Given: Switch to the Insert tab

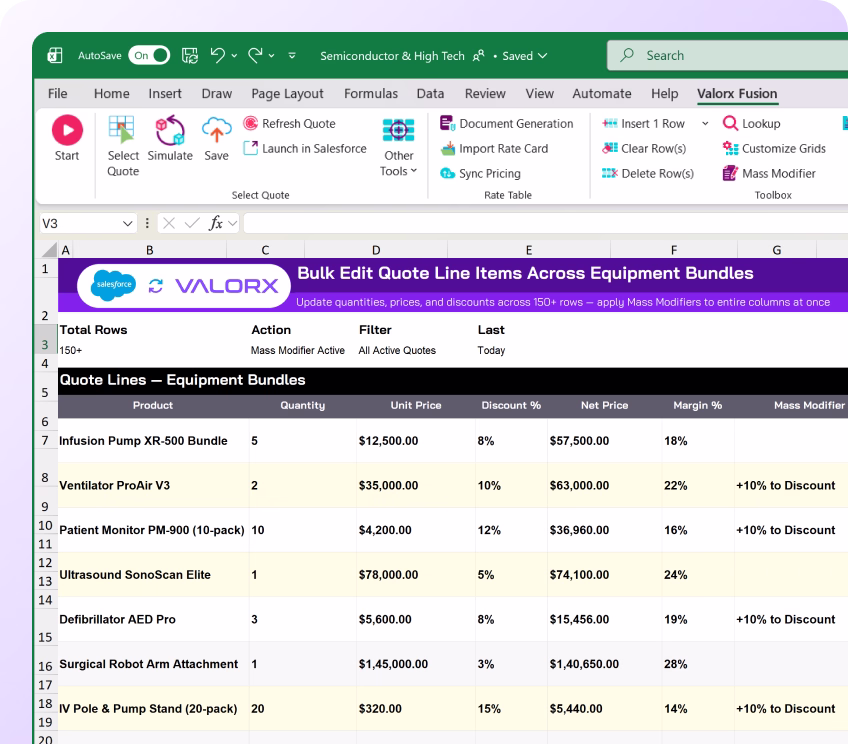Looking at the screenshot, I should point(165,94).
